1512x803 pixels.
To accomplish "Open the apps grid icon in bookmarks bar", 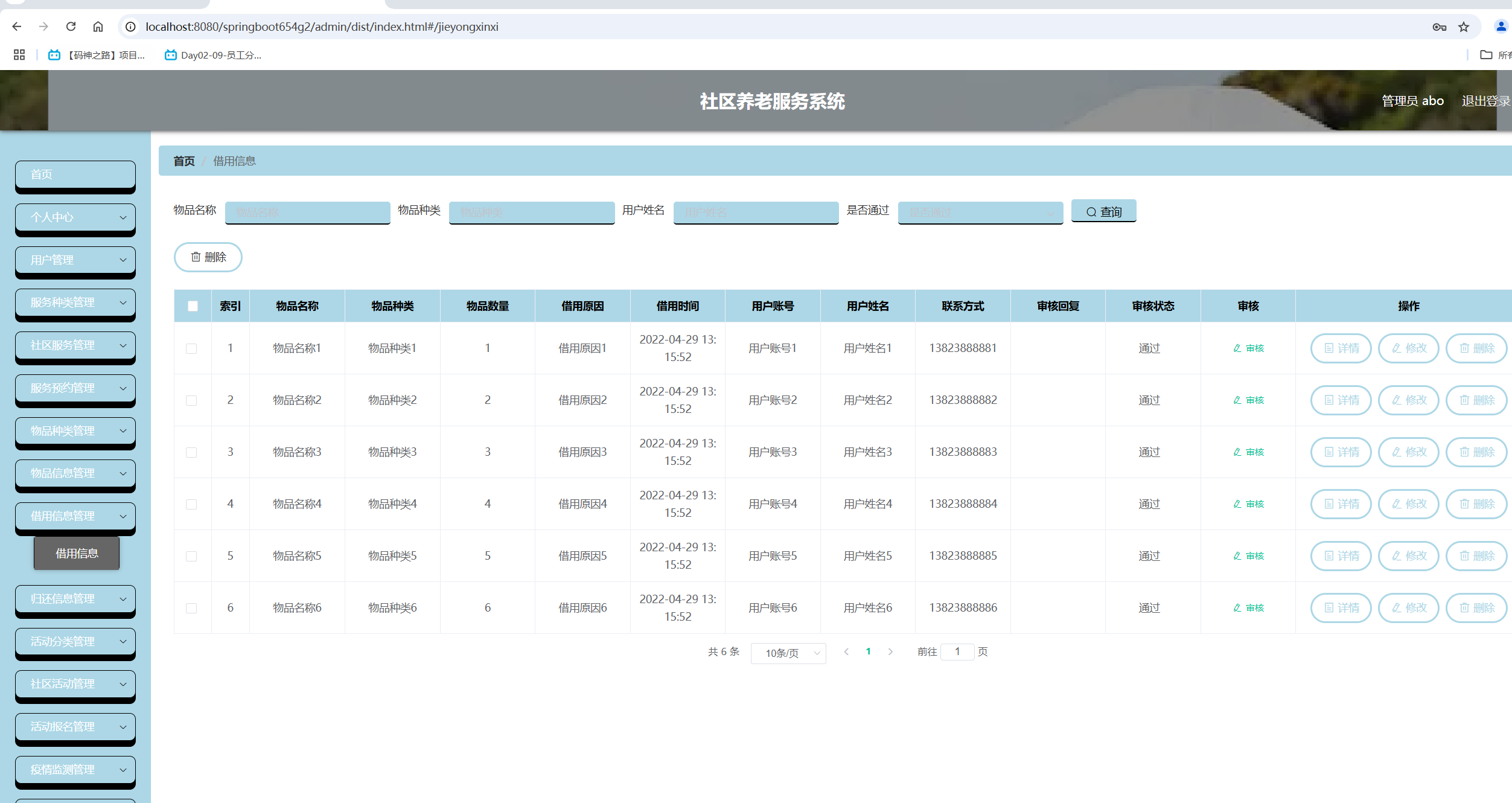I will pyautogui.click(x=19, y=55).
